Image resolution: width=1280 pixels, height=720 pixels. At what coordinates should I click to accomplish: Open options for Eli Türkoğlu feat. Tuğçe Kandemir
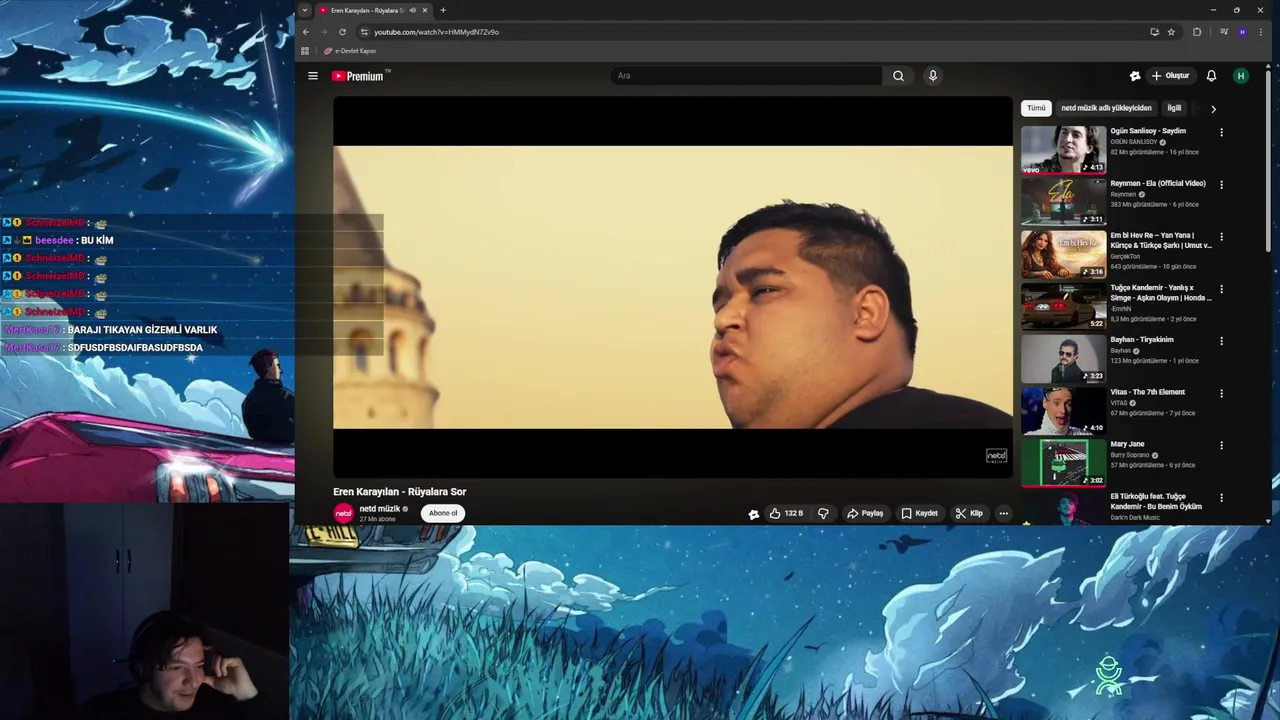[1221, 497]
